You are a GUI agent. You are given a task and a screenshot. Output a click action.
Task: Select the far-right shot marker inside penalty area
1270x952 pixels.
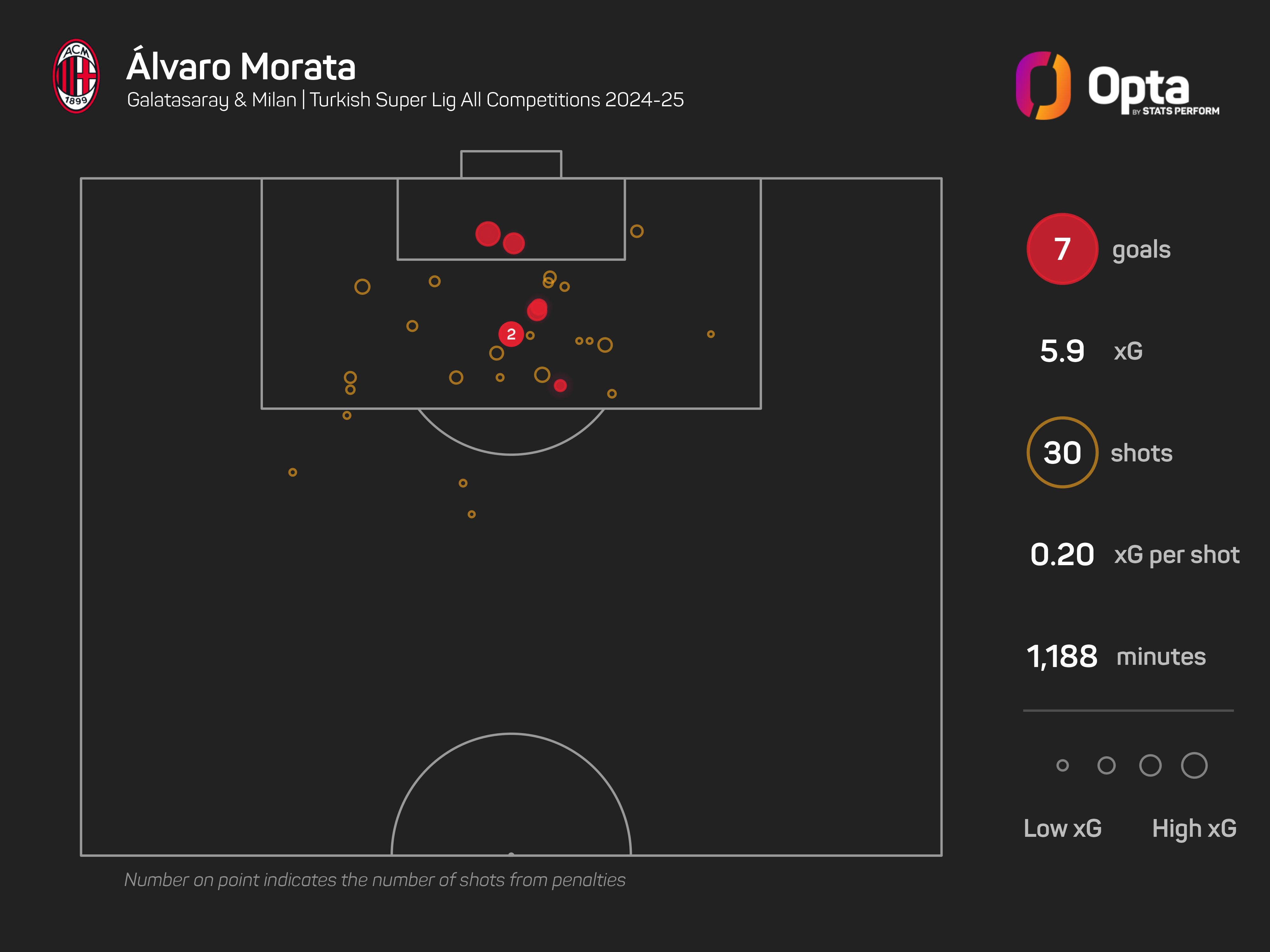[710, 334]
